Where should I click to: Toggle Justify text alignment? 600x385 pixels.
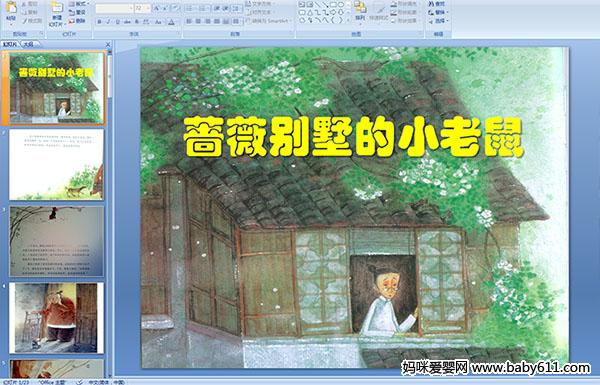(x=217, y=21)
